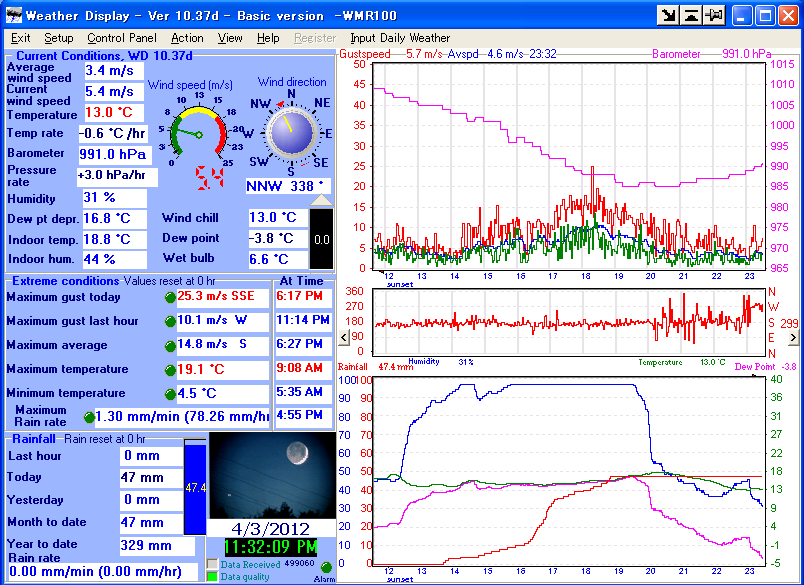Click green LED beside Maximum temperature
Viewport: 804px width, 585px height.
pos(170,368)
